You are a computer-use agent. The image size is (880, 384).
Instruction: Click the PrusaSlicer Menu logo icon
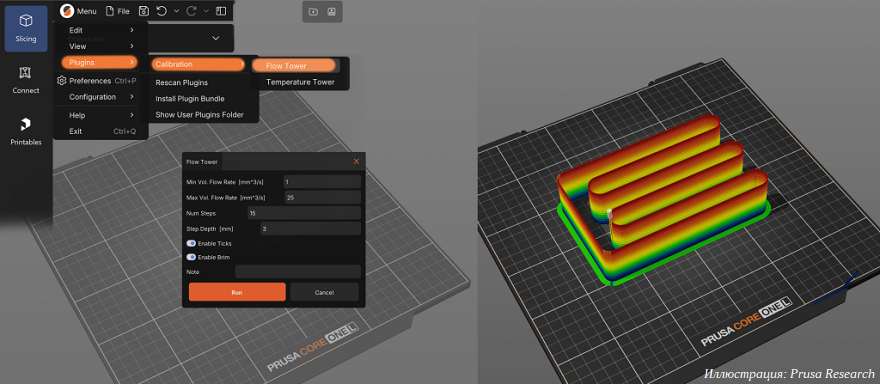[67, 11]
